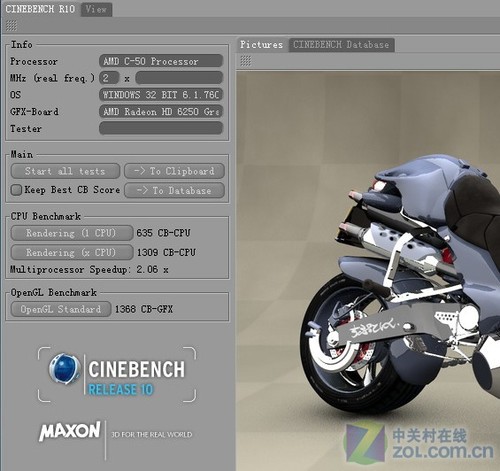Click the grip handle under Pictures tab
The height and width of the screenshot is (471, 500).
pyautogui.click(x=246, y=61)
